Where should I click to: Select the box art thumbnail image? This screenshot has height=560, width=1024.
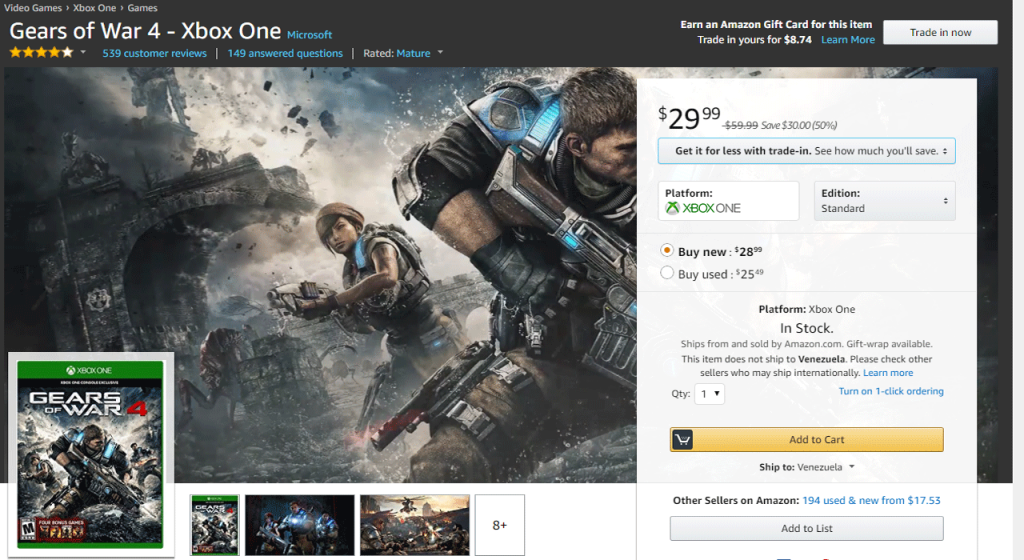click(215, 525)
